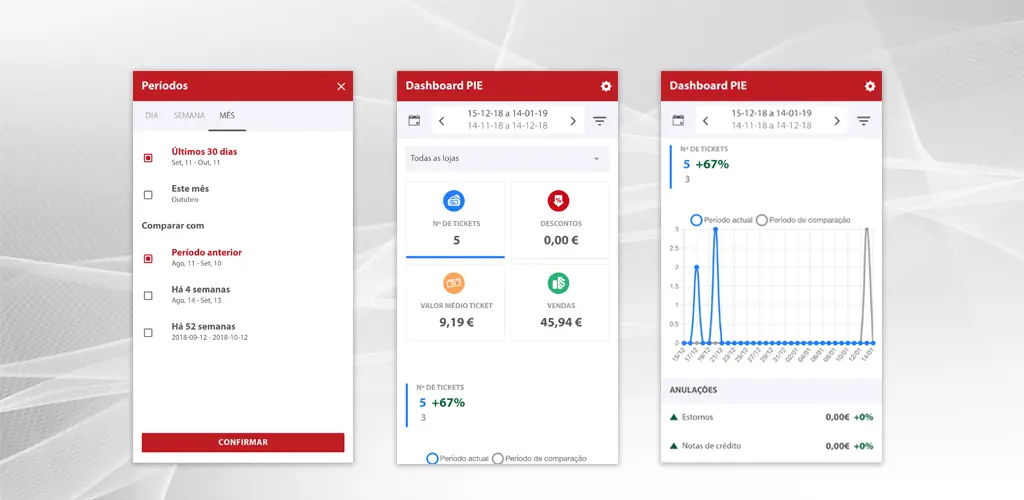Click the ANULAÇÕES section header
The height and width of the screenshot is (500, 1024).
771,390
